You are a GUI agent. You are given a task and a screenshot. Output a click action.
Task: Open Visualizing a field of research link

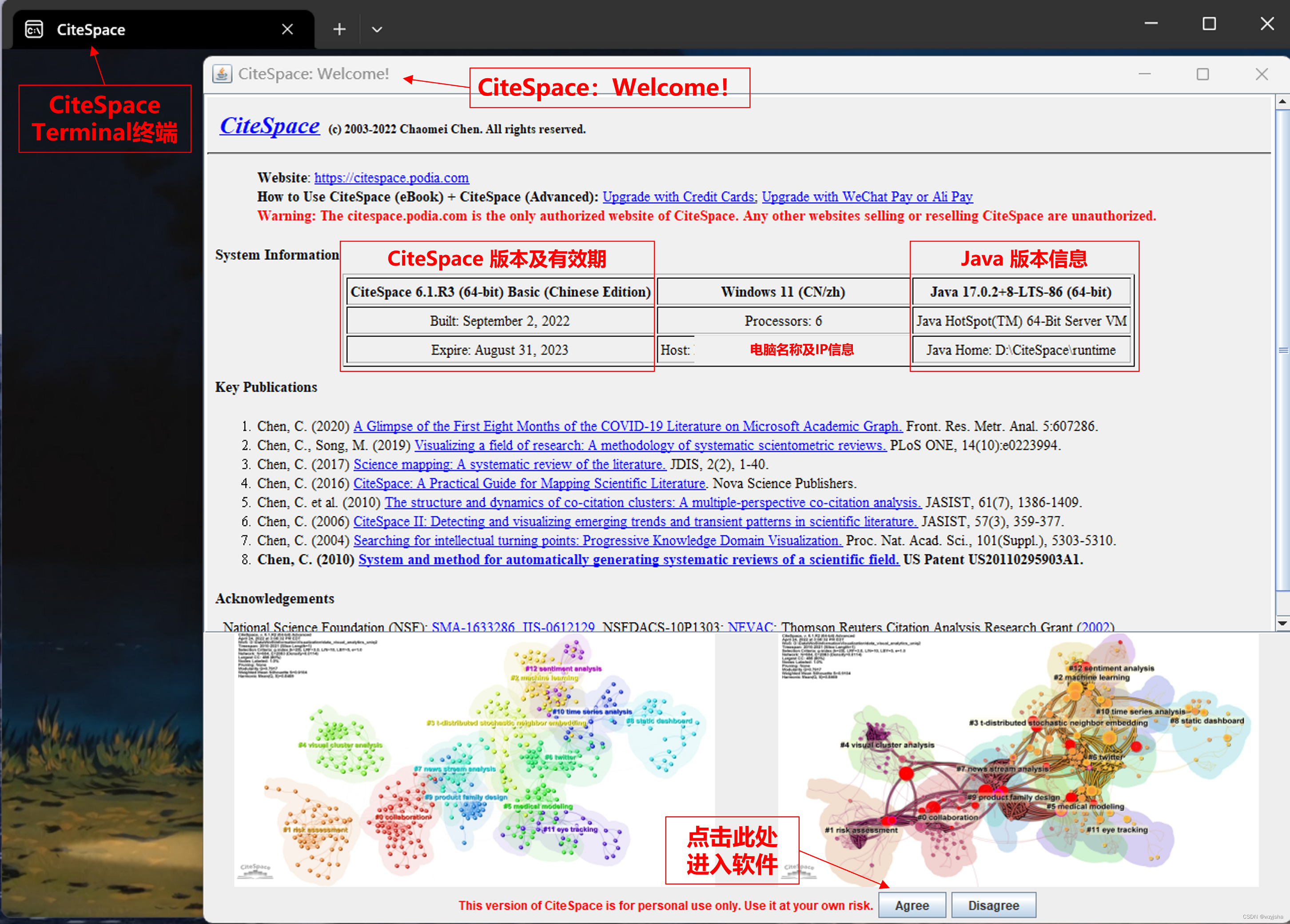[650, 446]
